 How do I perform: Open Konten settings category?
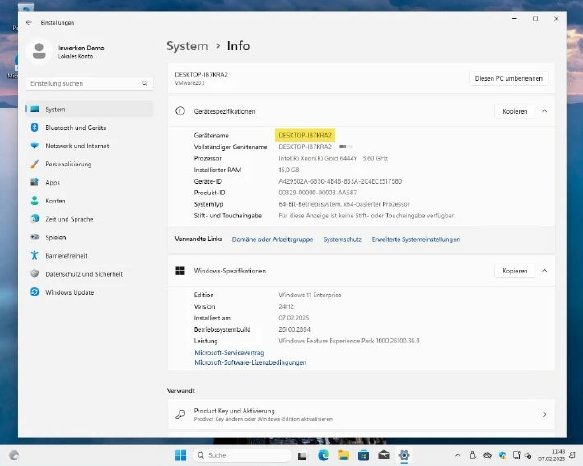click(89, 201)
